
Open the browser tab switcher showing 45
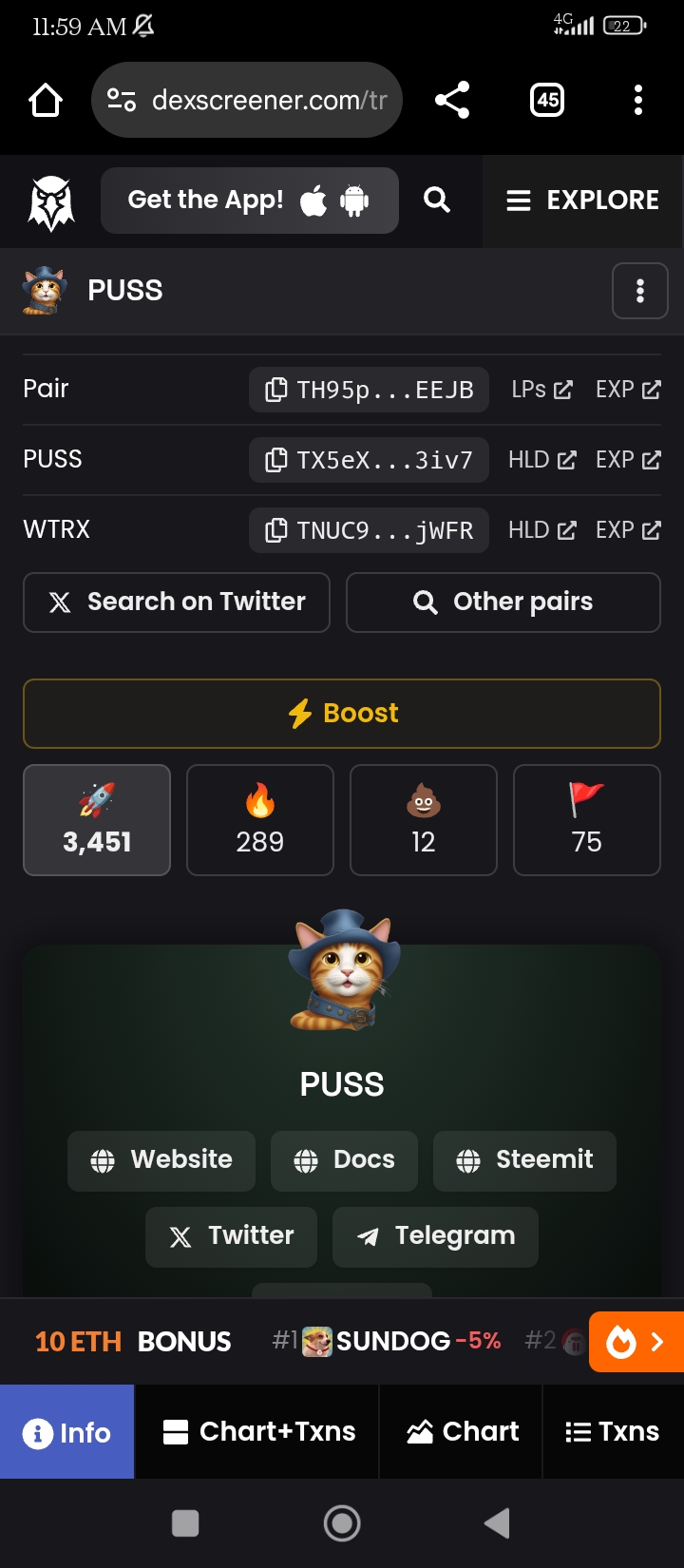point(547,100)
